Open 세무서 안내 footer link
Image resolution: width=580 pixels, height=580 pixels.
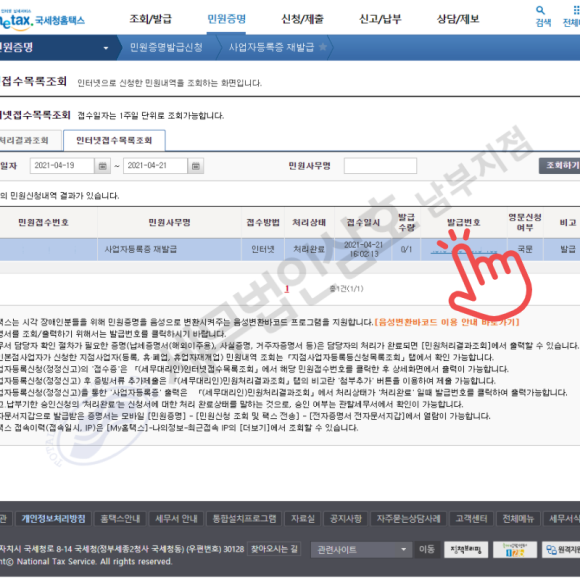click(176, 519)
